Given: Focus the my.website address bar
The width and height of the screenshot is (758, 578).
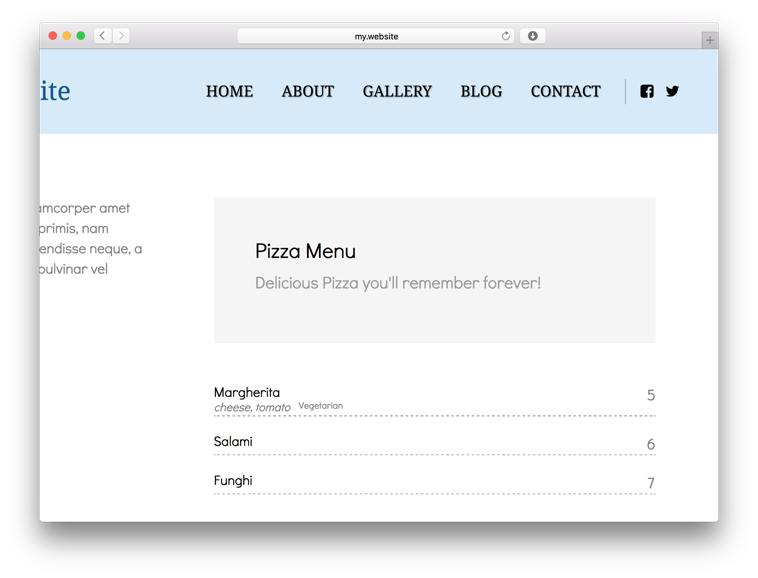Looking at the screenshot, I should pos(376,36).
